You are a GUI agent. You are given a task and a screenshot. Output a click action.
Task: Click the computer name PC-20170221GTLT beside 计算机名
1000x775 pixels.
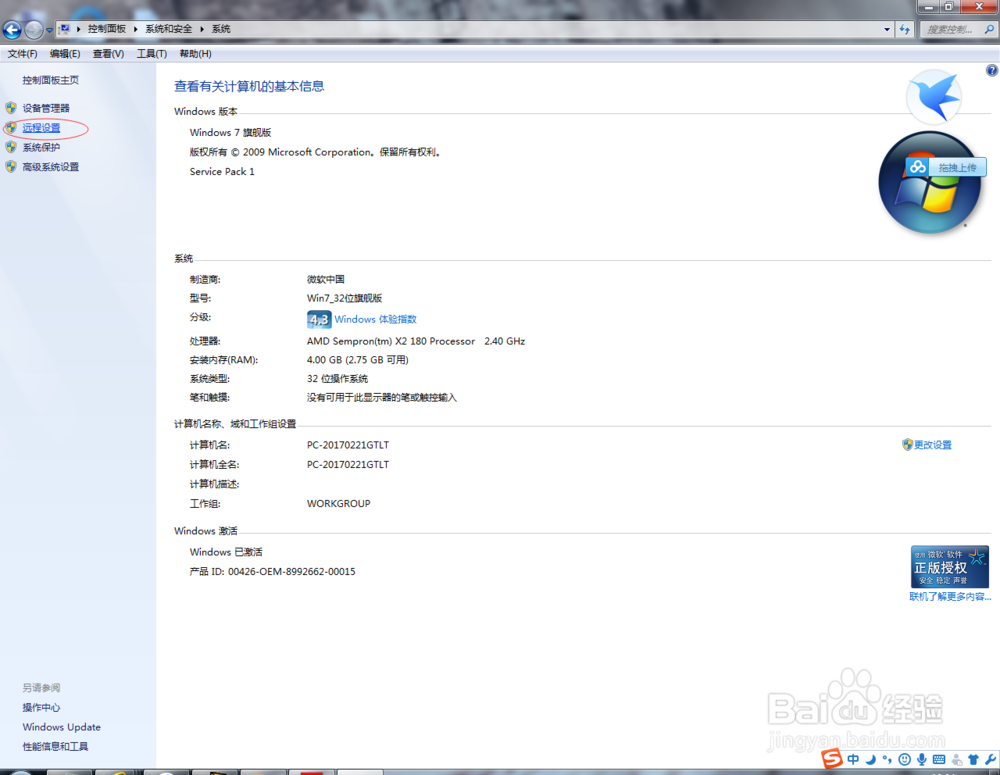click(348, 445)
